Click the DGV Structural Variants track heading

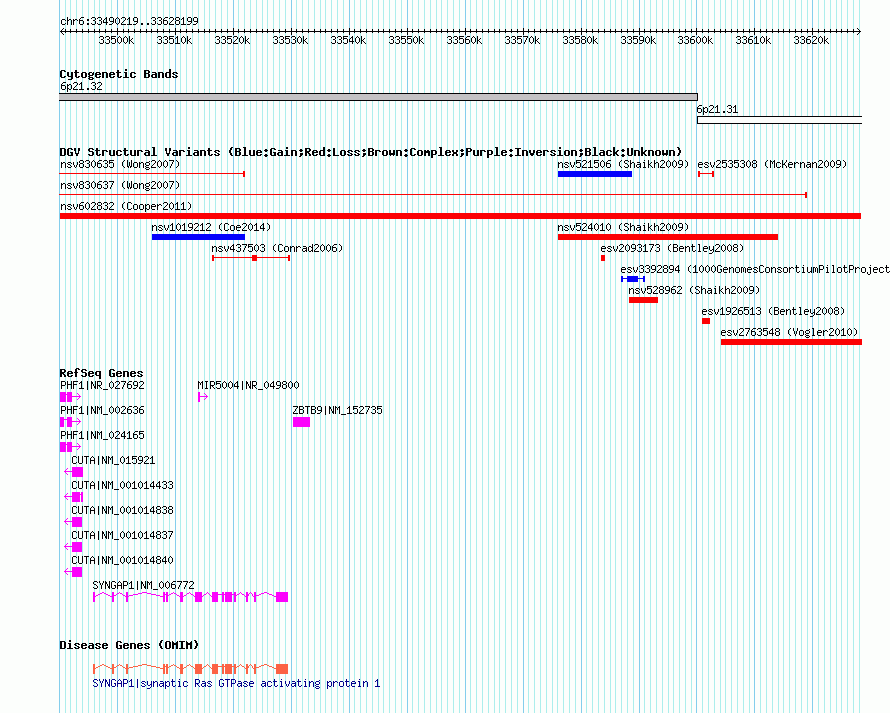[x=371, y=152]
